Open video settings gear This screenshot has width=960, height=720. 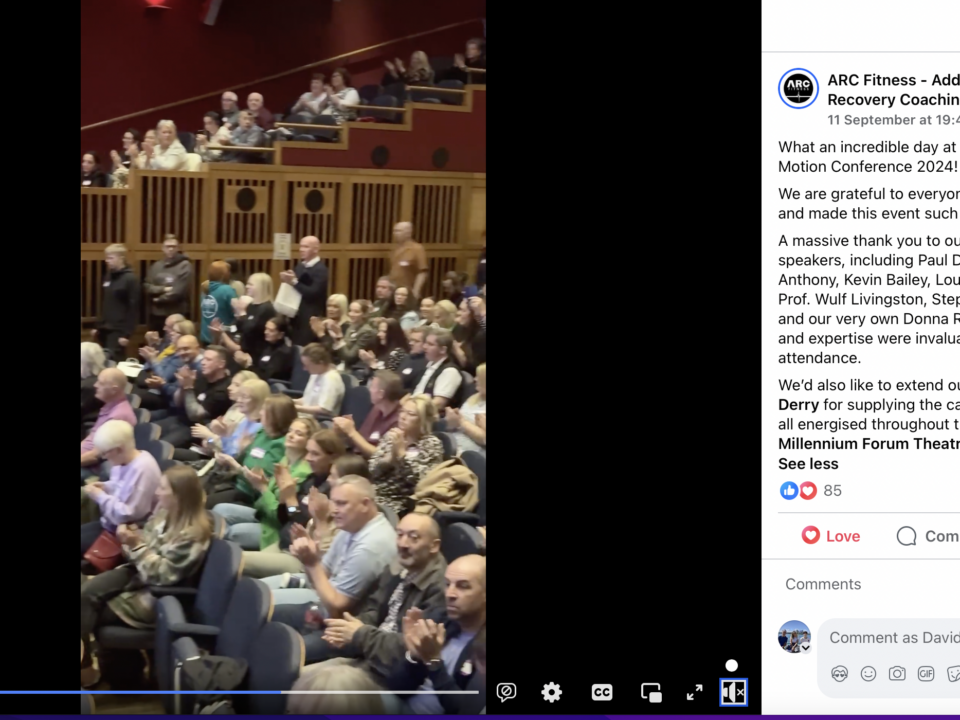click(x=552, y=692)
